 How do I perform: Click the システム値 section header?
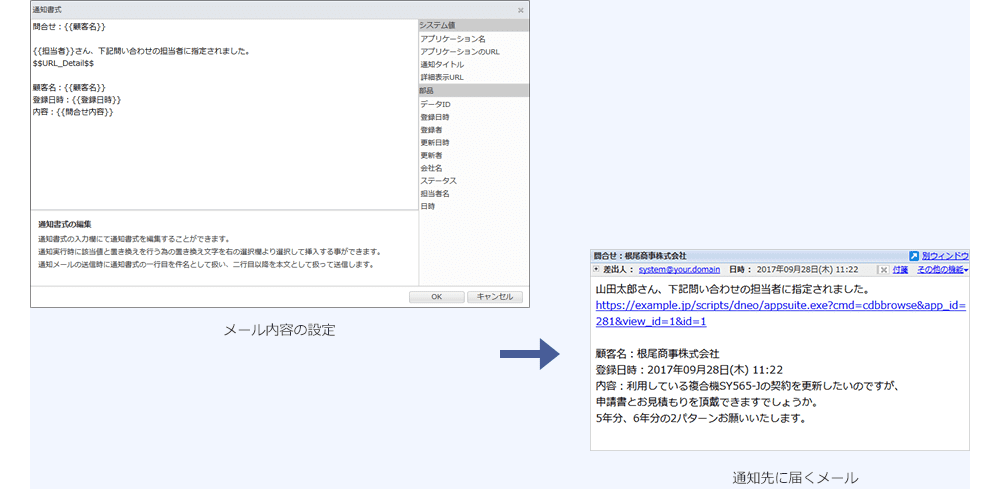tap(474, 26)
